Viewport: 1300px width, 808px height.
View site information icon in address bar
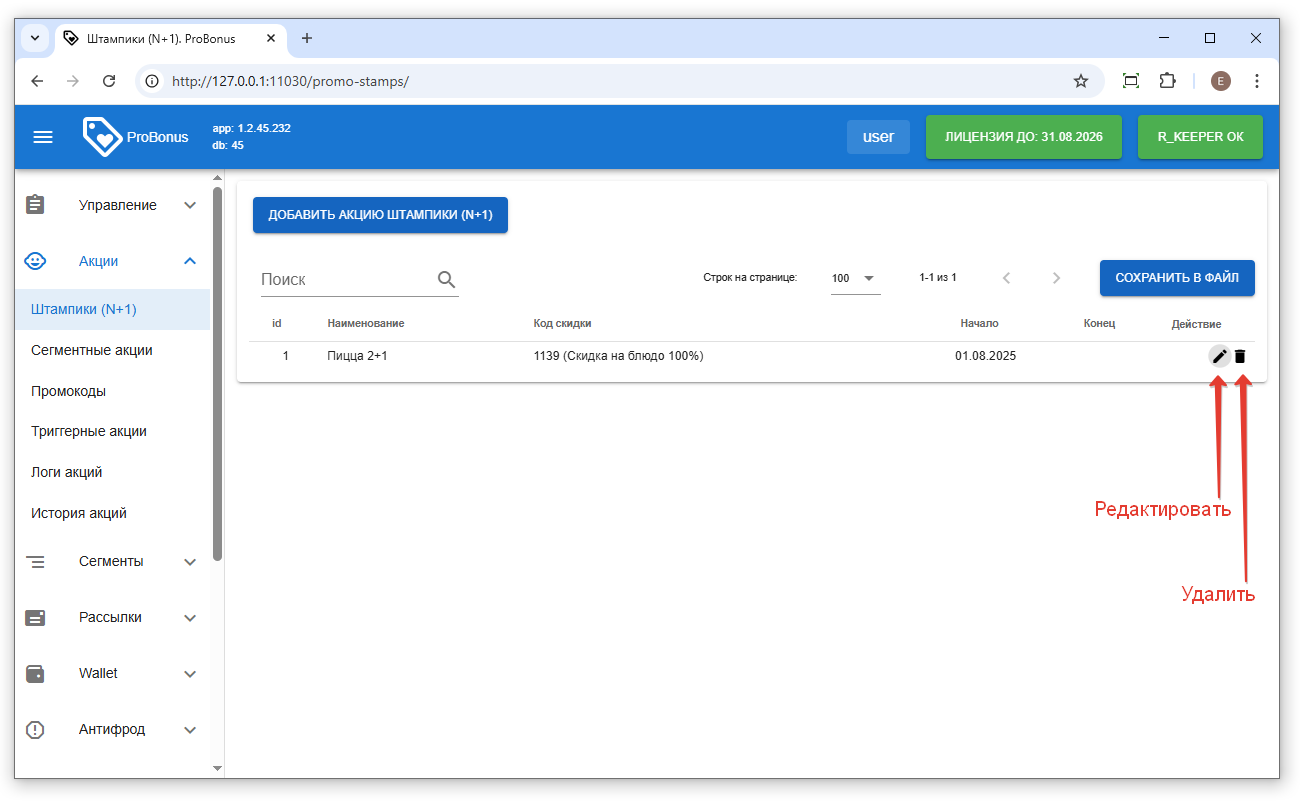(x=153, y=81)
